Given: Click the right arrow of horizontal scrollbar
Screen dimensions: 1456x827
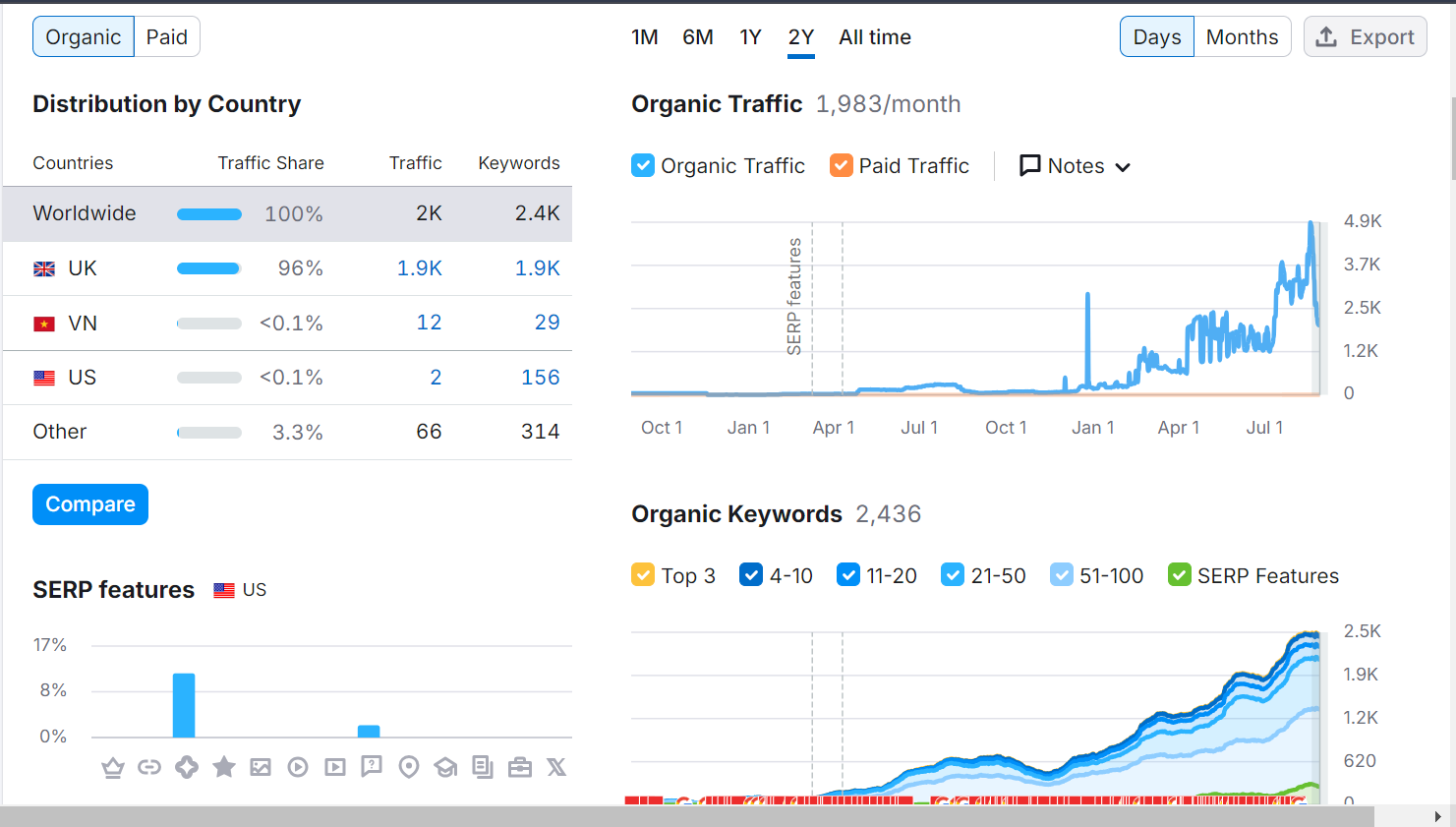Looking at the screenshot, I should pyautogui.click(x=1437, y=816).
